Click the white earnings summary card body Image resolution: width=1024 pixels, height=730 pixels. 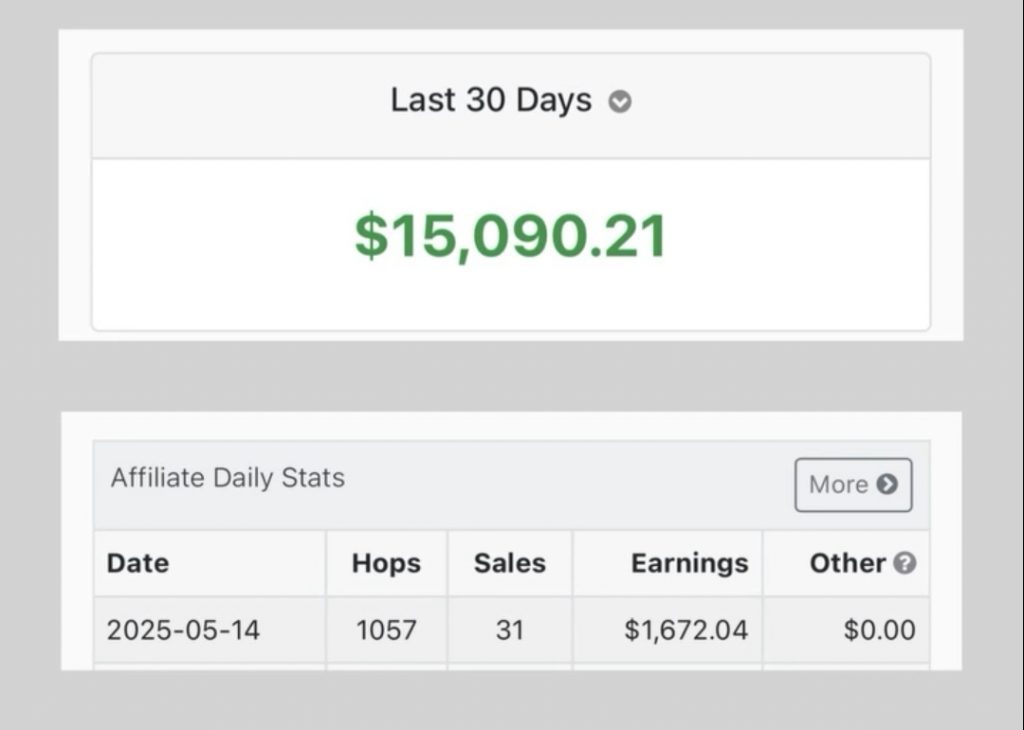click(x=511, y=245)
